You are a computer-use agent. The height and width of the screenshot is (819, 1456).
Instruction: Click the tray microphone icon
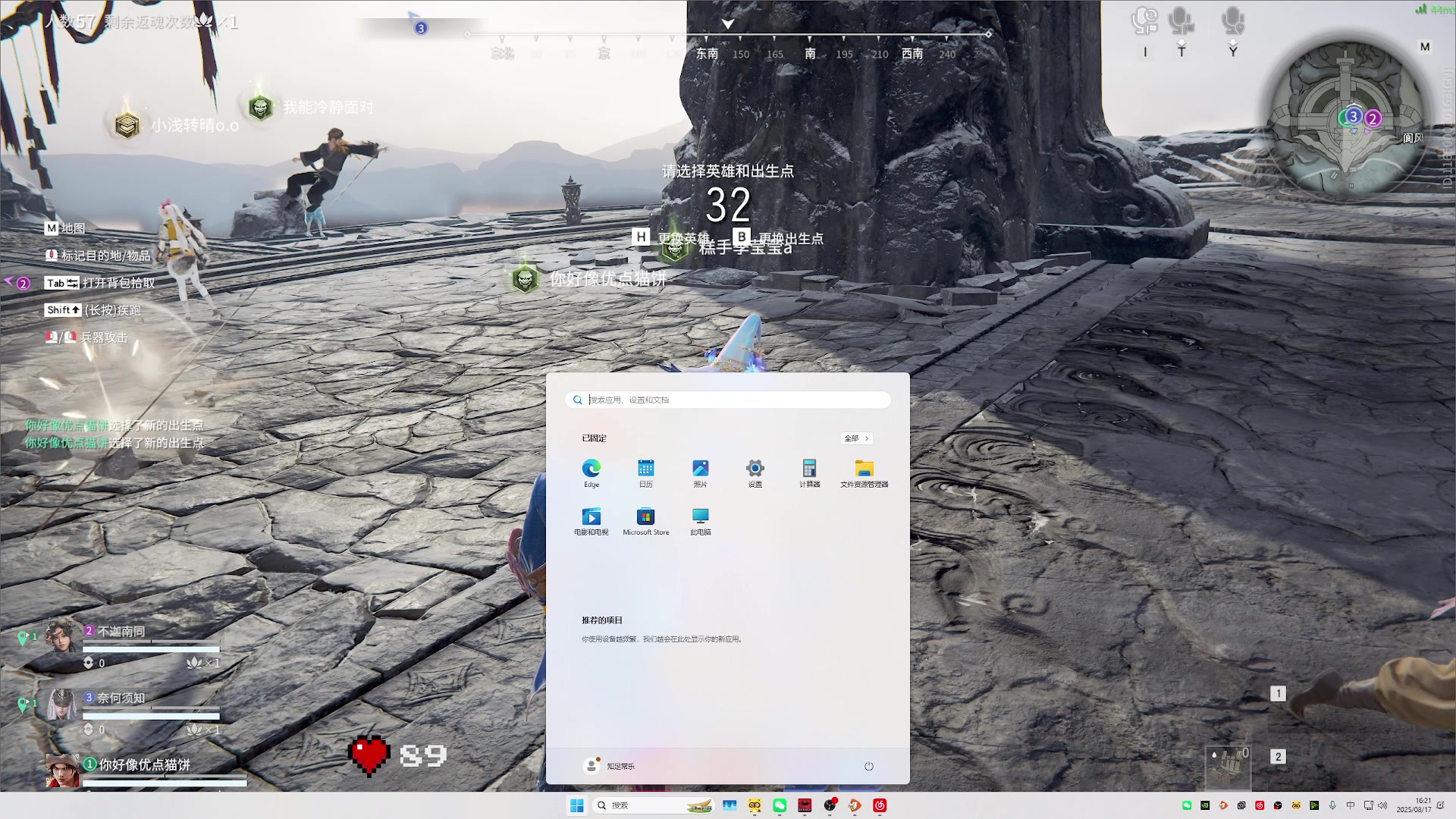click(x=1332, y=805)
